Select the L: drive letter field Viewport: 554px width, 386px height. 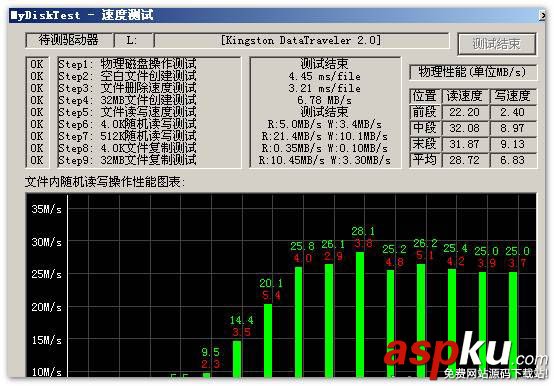tap(134, 40)
